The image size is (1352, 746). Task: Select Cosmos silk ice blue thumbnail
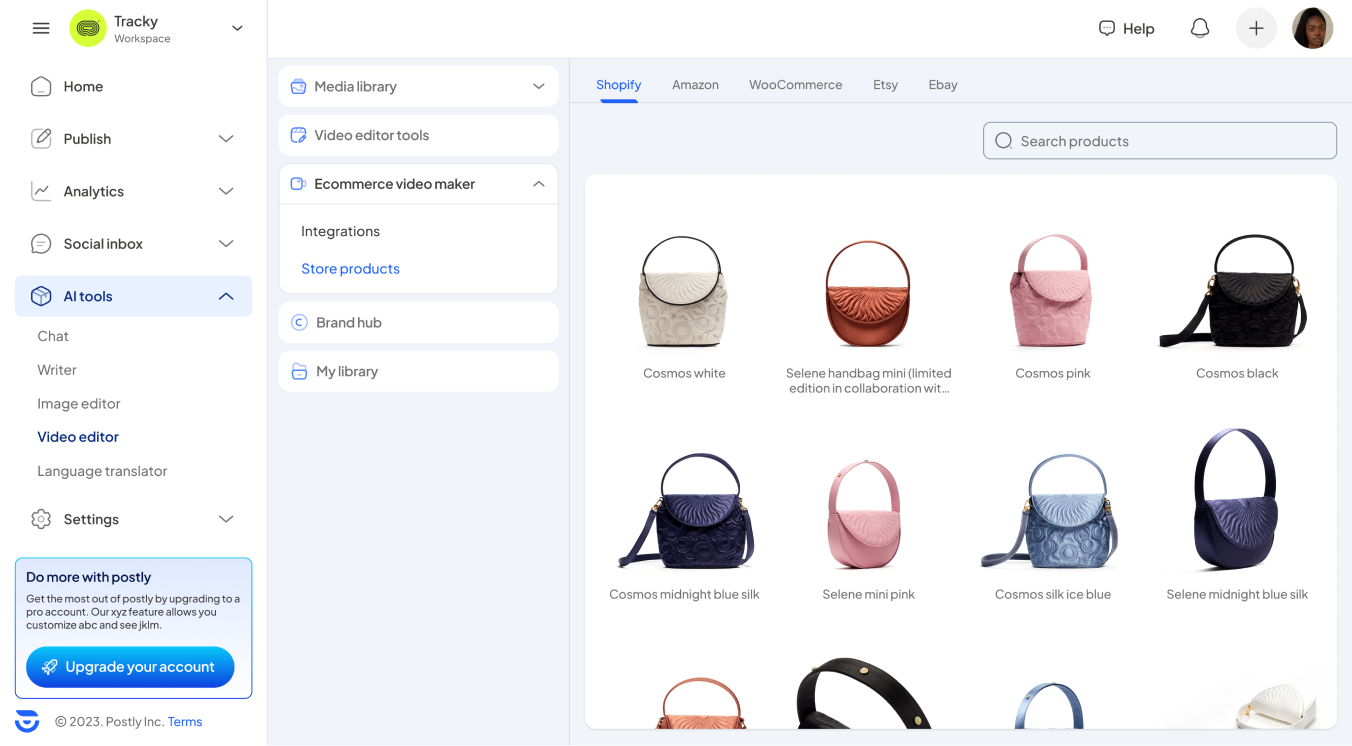point(1052,510)
